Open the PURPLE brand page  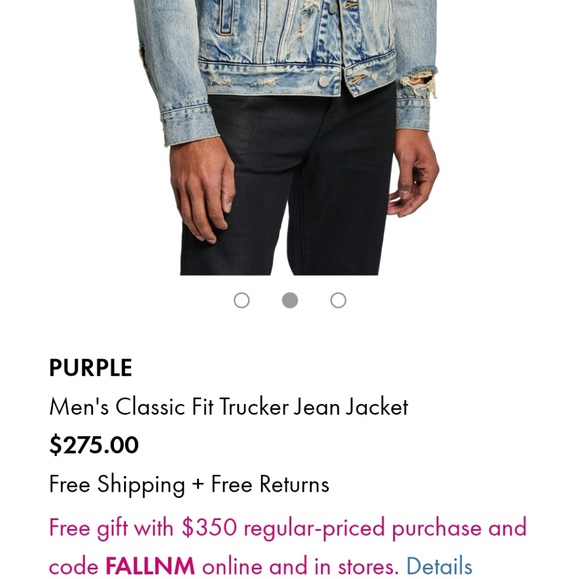point(91,368)
